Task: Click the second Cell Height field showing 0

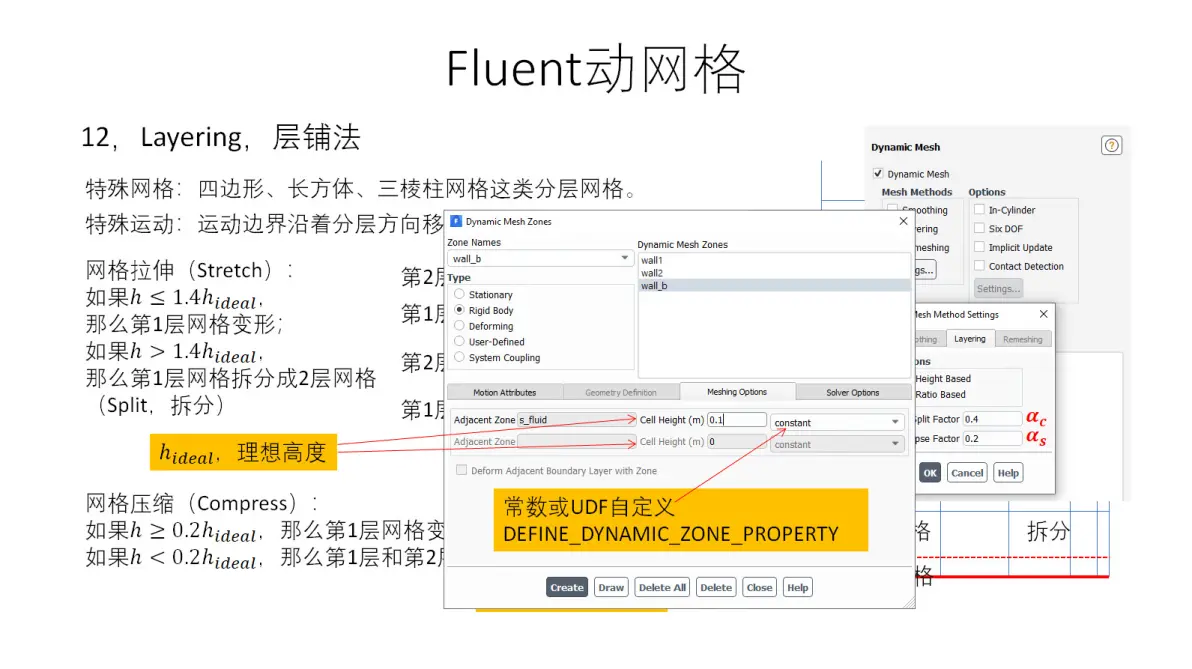Action: click(x=736, y=442)
